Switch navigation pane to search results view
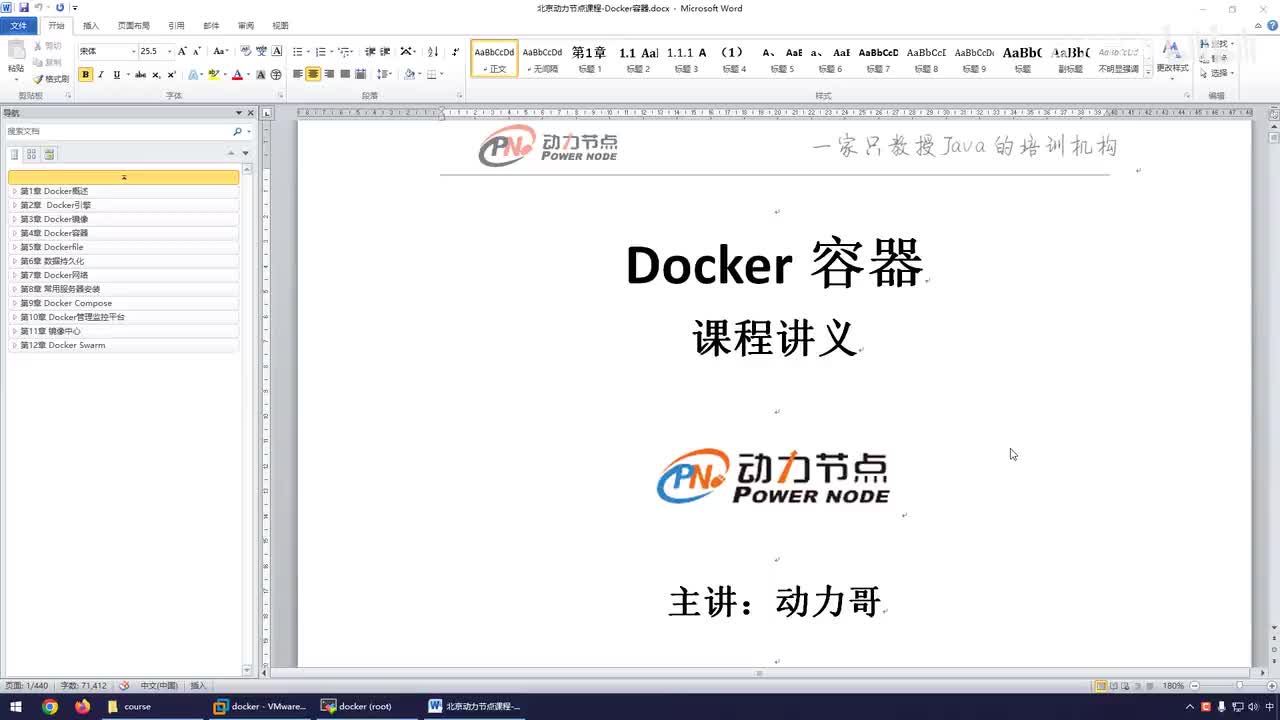The image size is (1280, 720). click(49, 154)
